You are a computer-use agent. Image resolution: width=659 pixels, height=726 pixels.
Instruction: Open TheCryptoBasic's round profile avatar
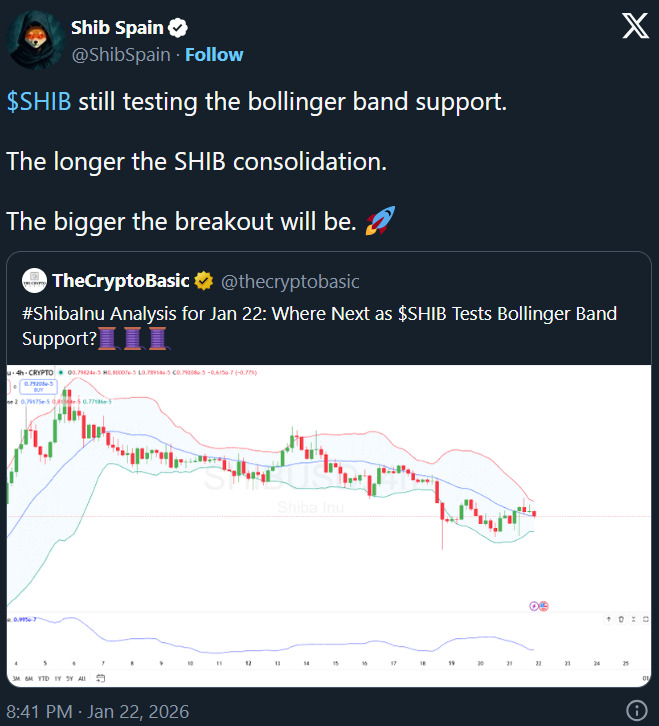click(34, 281)
